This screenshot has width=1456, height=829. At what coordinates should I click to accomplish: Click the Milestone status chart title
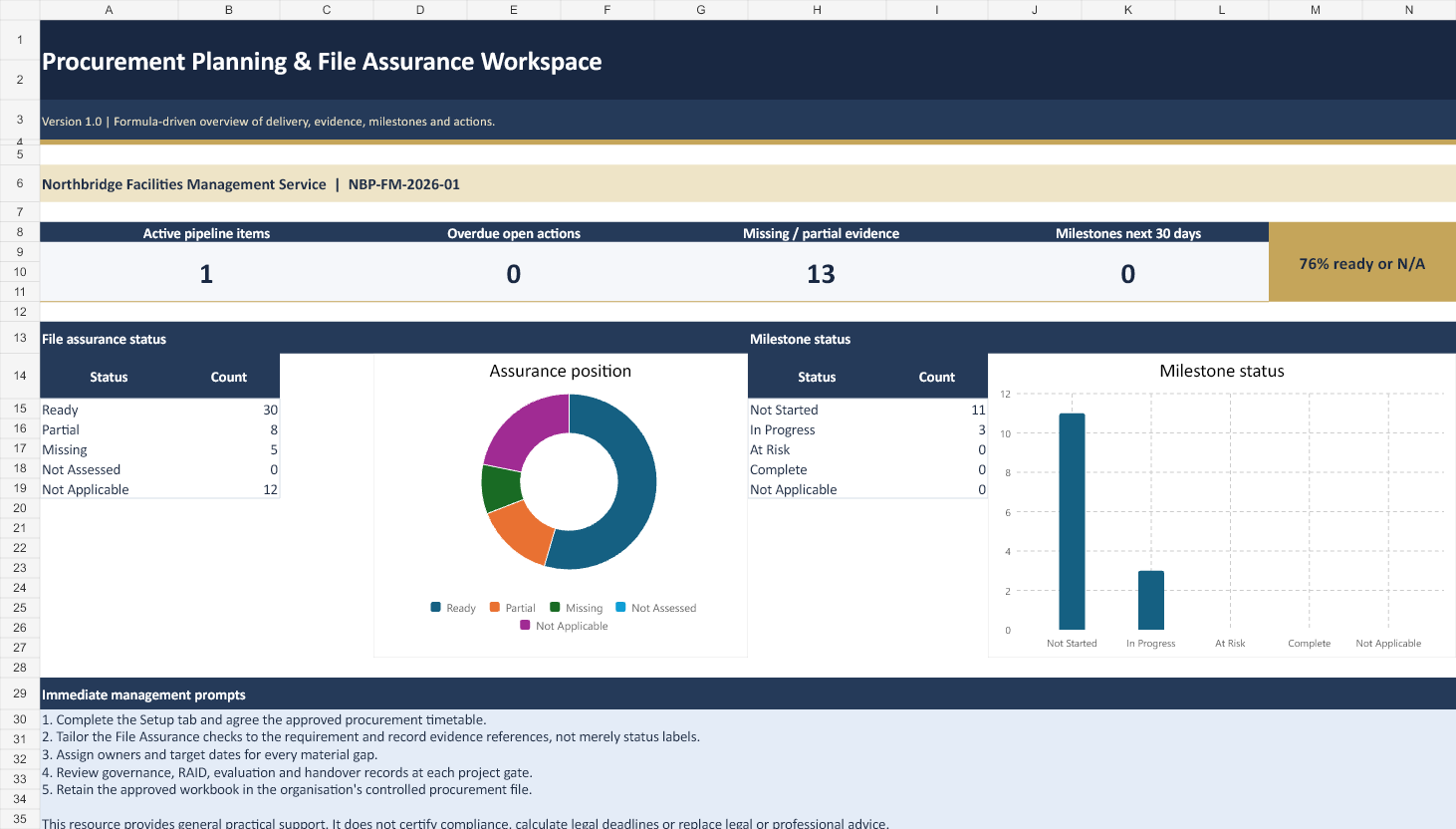1222,371
